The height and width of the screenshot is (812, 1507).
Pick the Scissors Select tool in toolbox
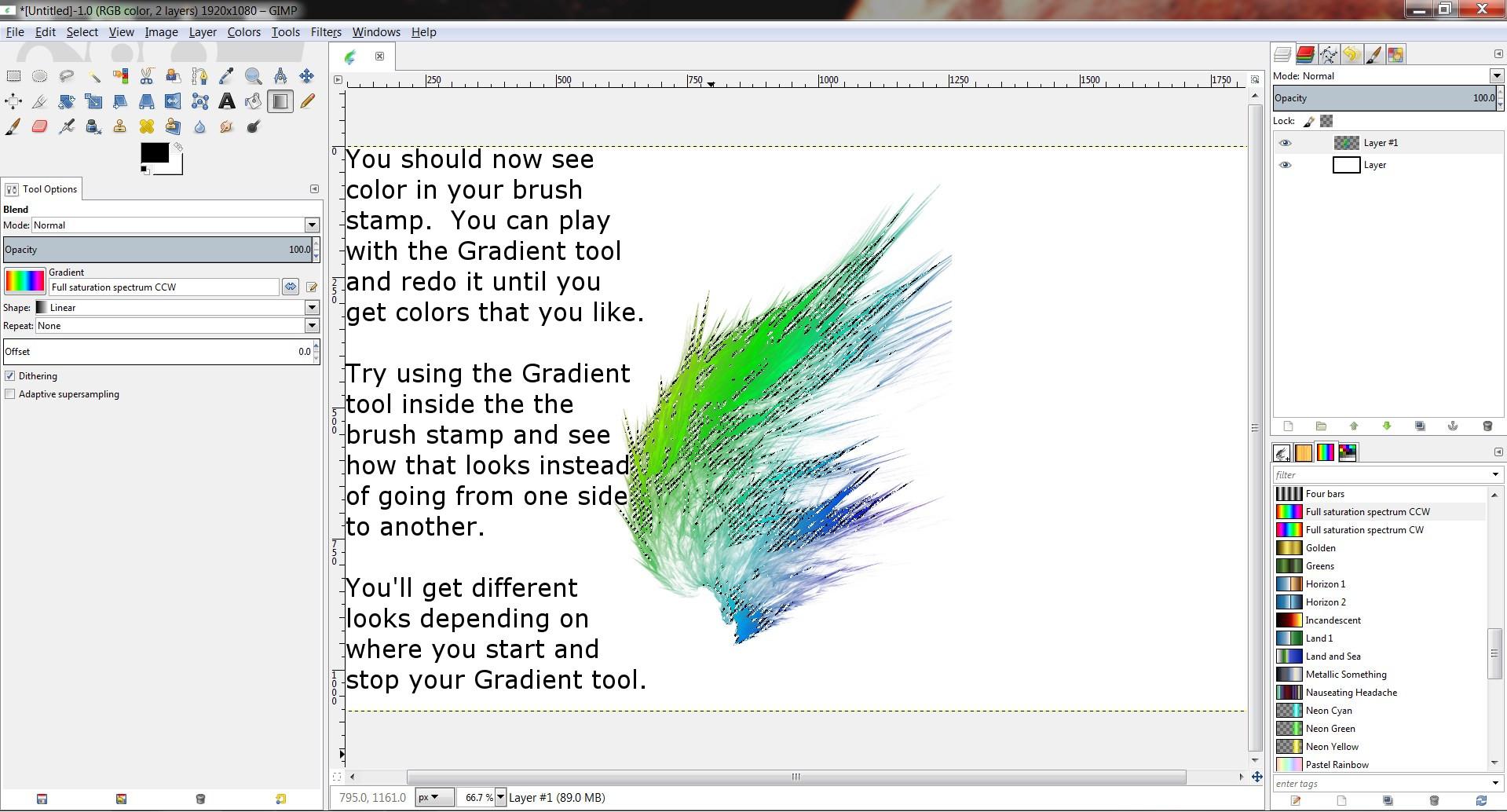[147, 76]
